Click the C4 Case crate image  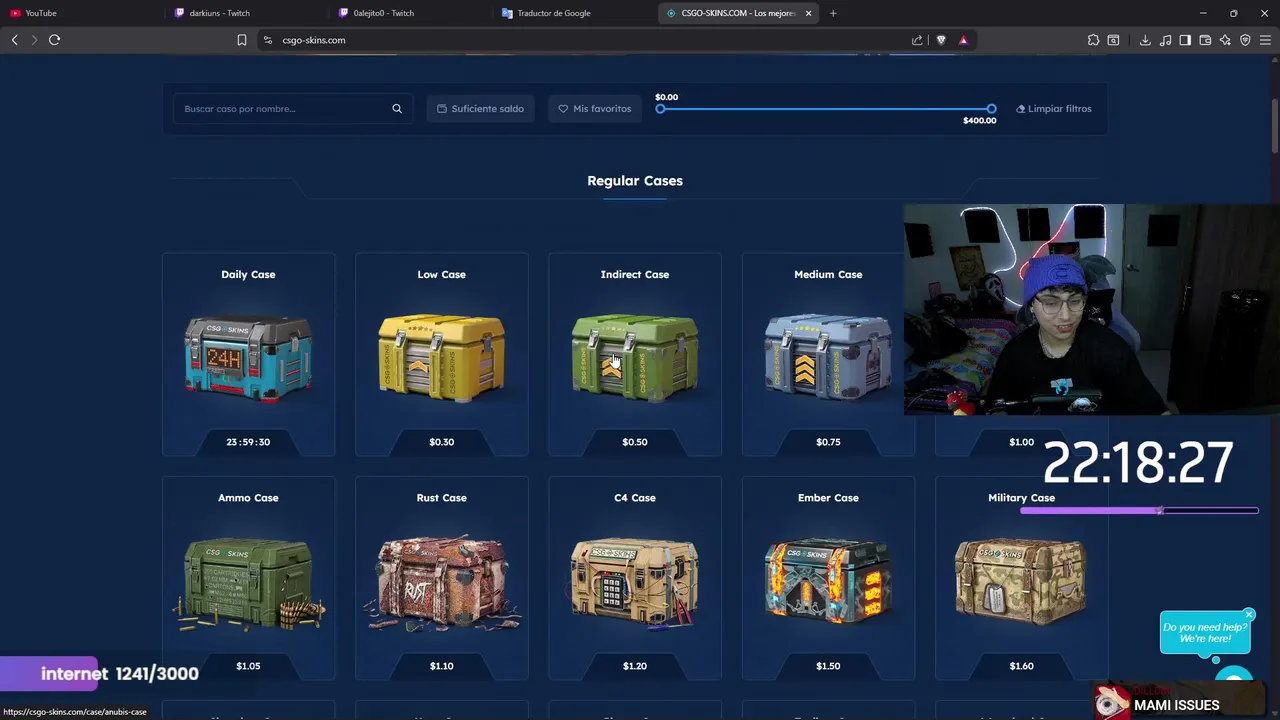point(635,584)
